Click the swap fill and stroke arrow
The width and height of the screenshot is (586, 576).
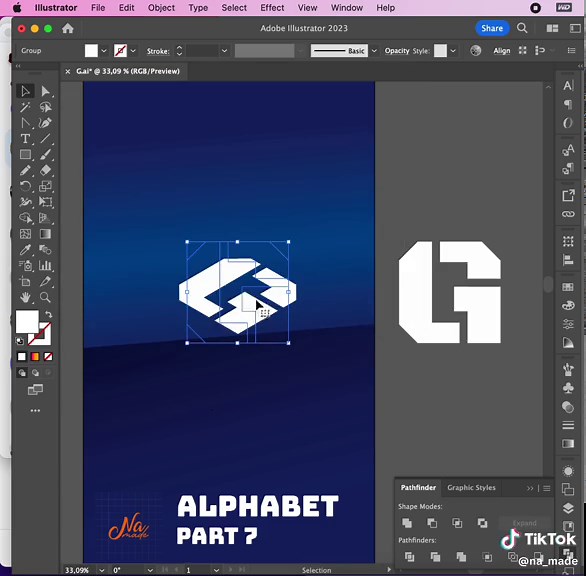point(48,314)
